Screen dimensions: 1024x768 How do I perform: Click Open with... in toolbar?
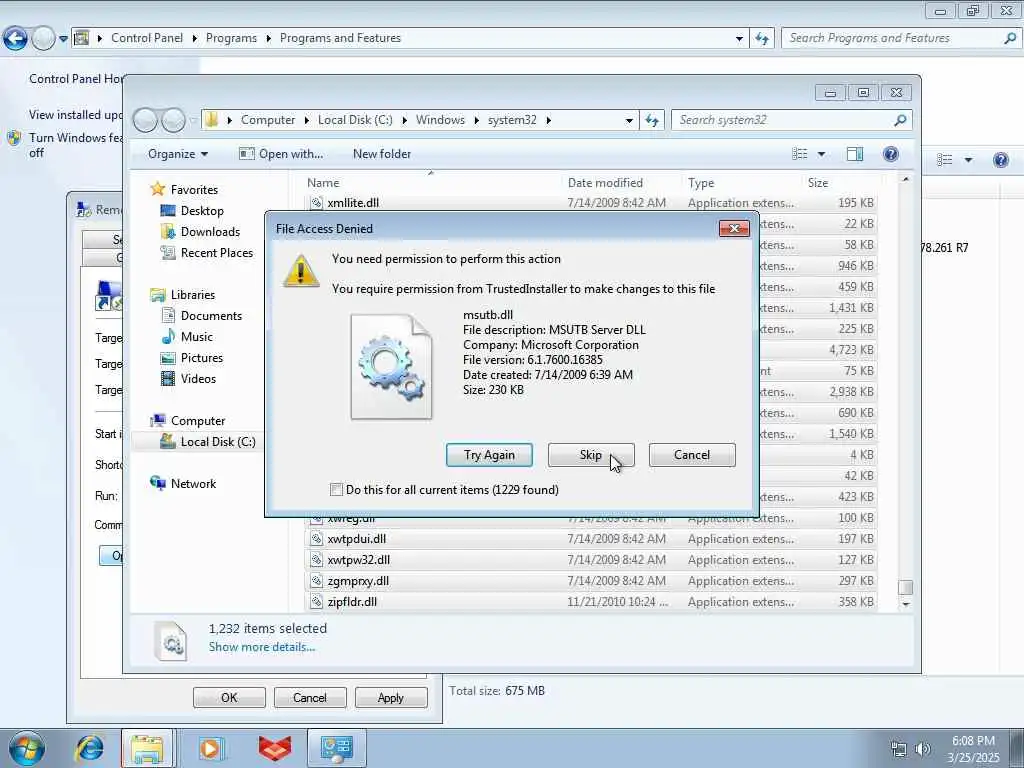point(281,154)
